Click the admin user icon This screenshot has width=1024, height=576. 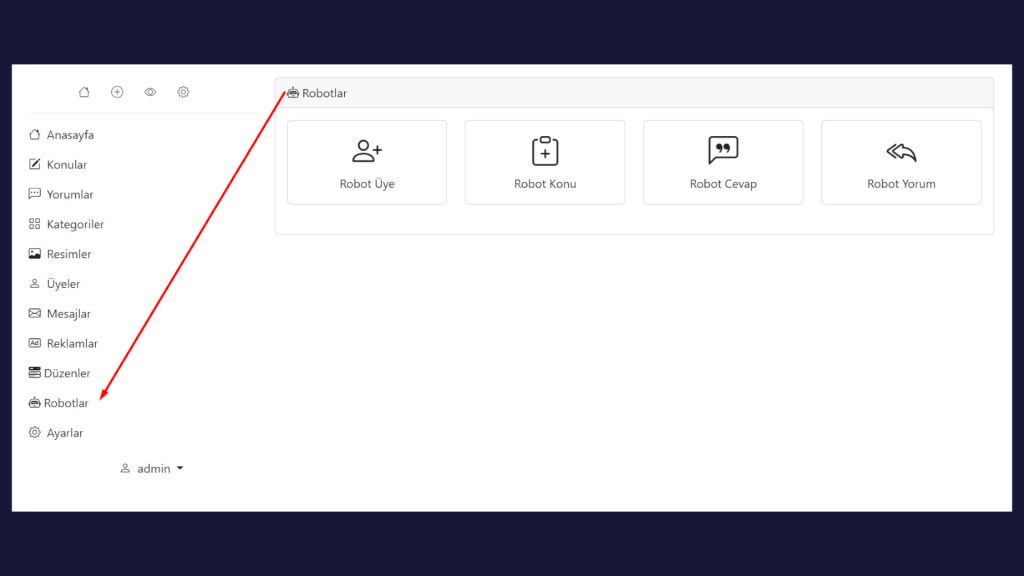pos(125,468)
